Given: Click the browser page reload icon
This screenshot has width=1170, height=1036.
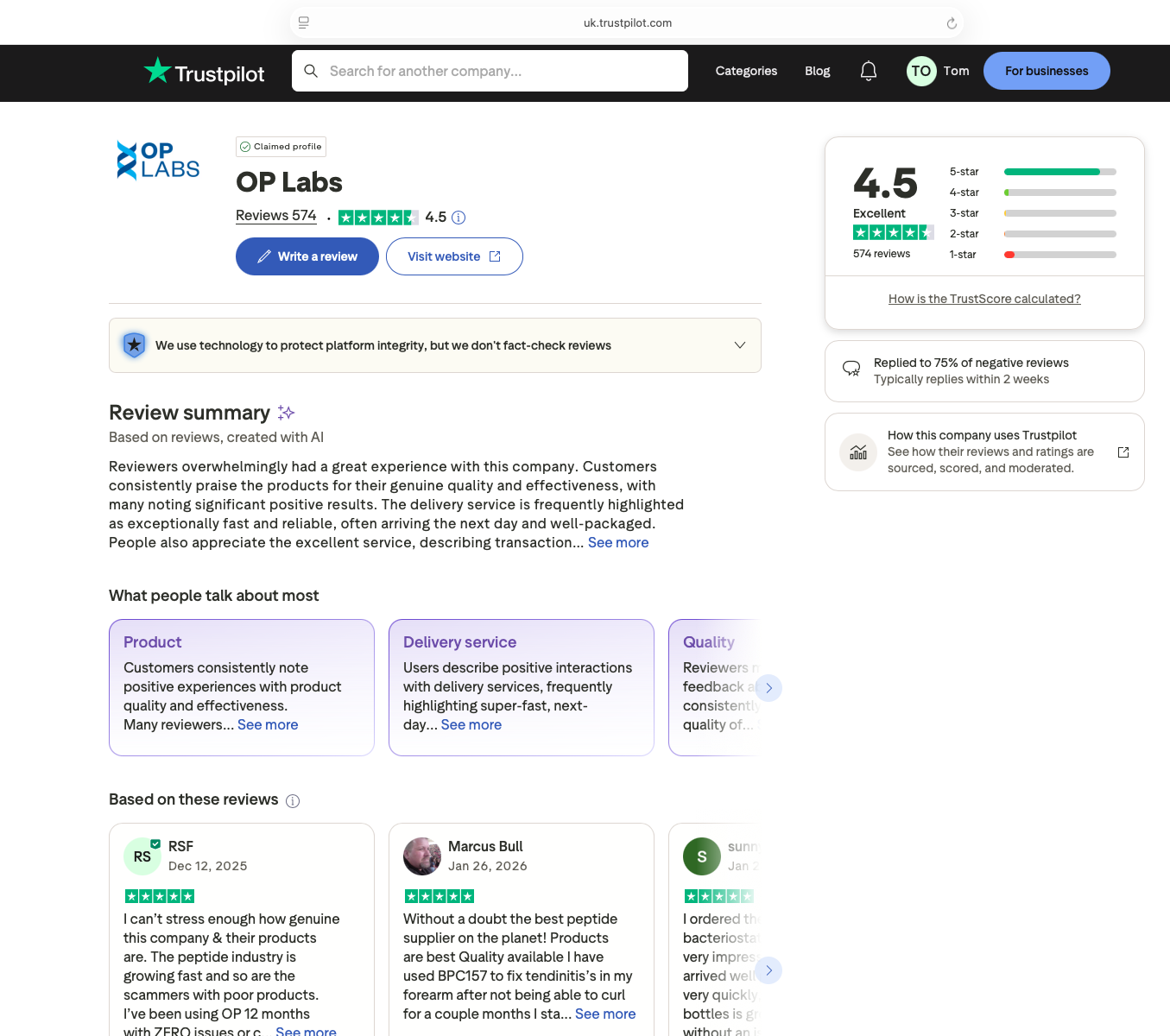Looking at the screenshot, I should [x=952, y=23].
